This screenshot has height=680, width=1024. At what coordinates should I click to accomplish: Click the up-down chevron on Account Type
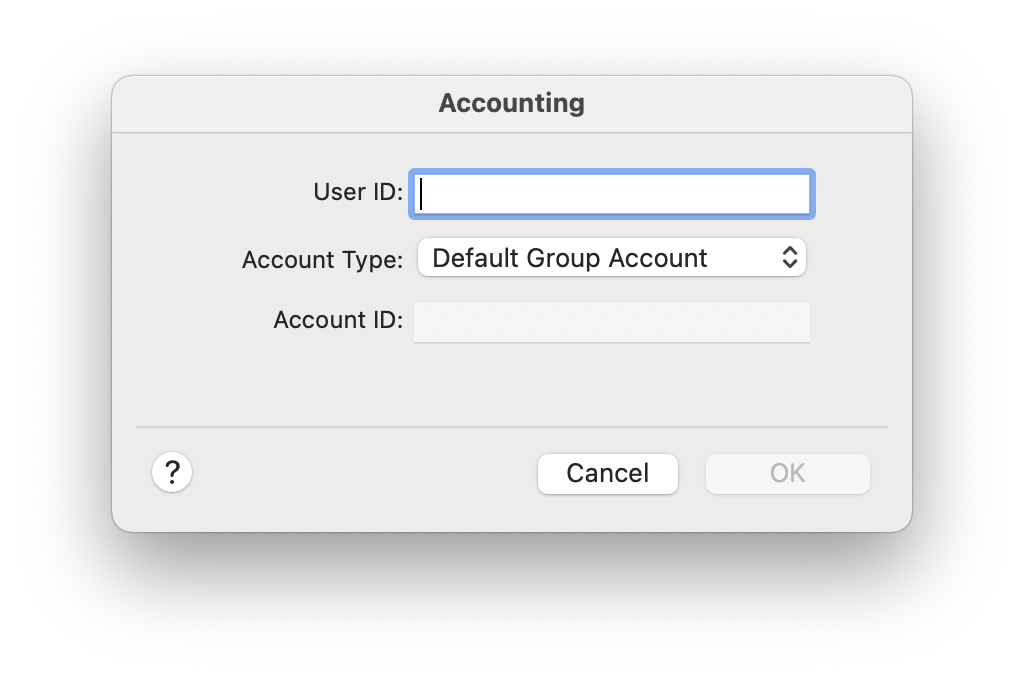(x=789, y=258)
